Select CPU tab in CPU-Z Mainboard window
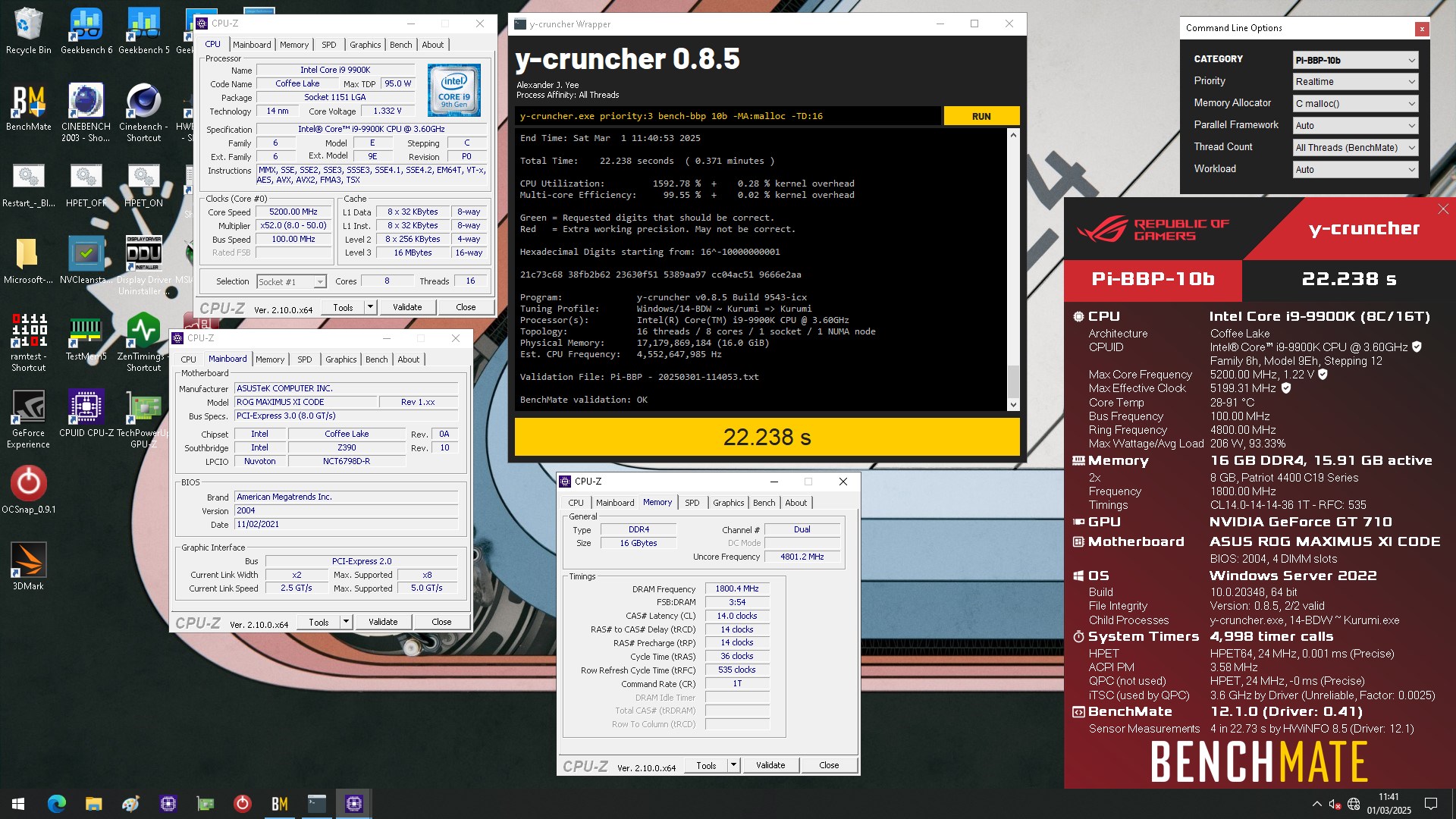This screenshot has width=1456, height=819. click(189, 359)
